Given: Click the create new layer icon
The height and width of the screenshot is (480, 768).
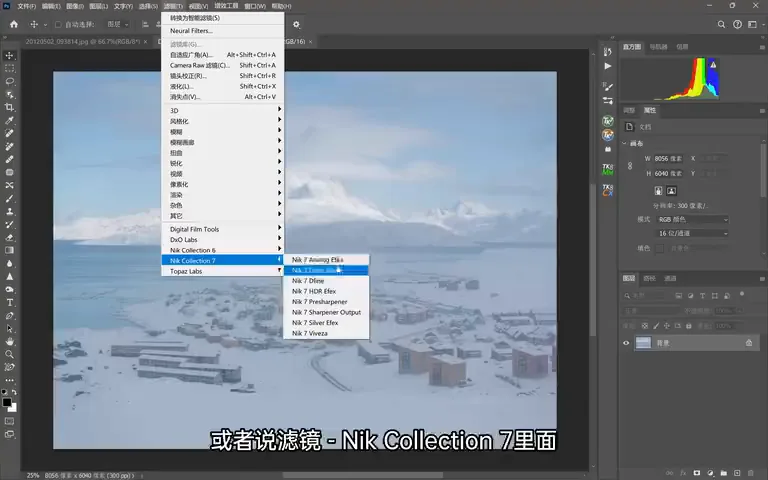Looking at the screenshot, I should (x=737, y=473).
